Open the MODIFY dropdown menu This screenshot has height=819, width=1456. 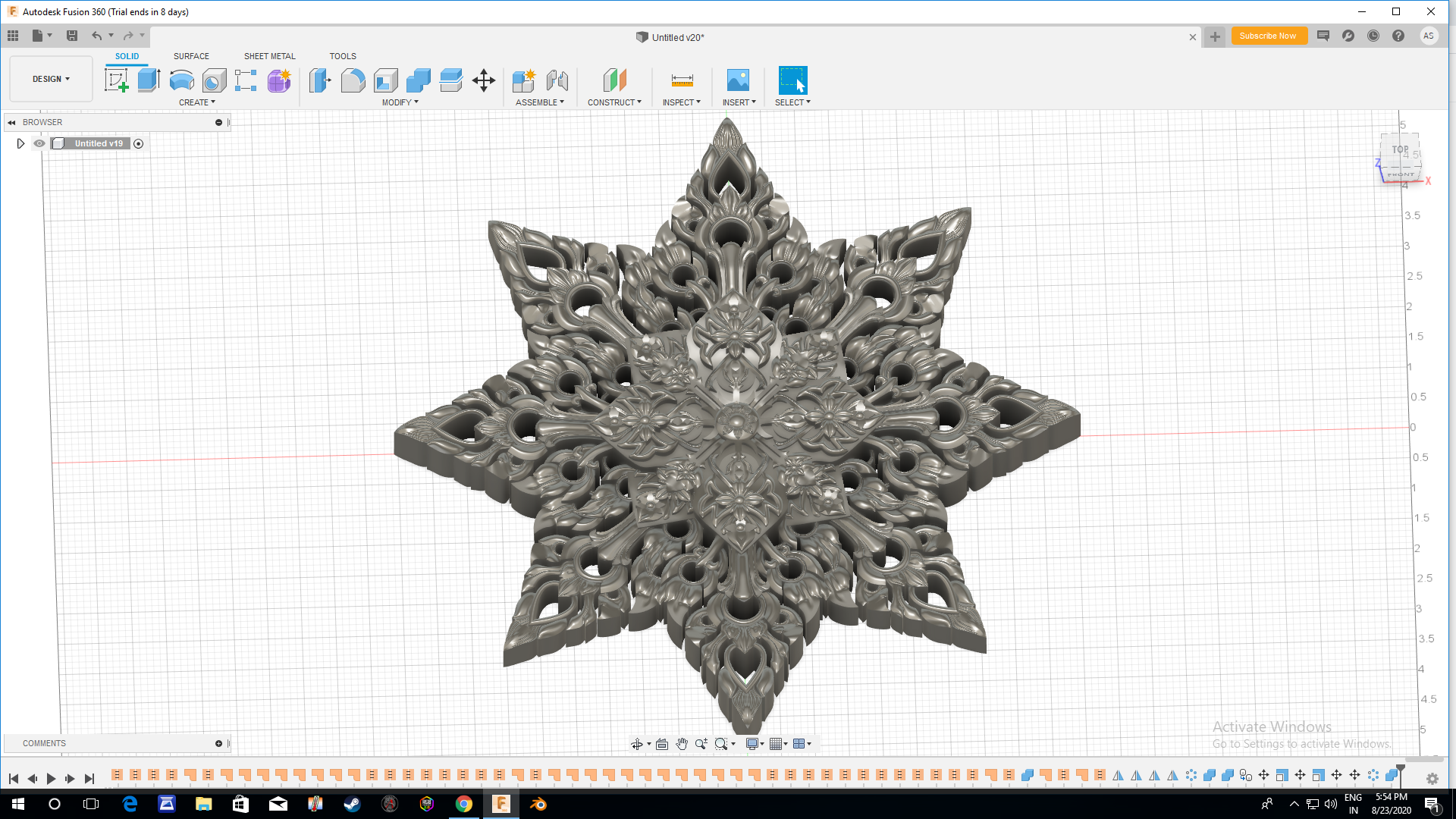pyautogui.click(x=400, y=102)
